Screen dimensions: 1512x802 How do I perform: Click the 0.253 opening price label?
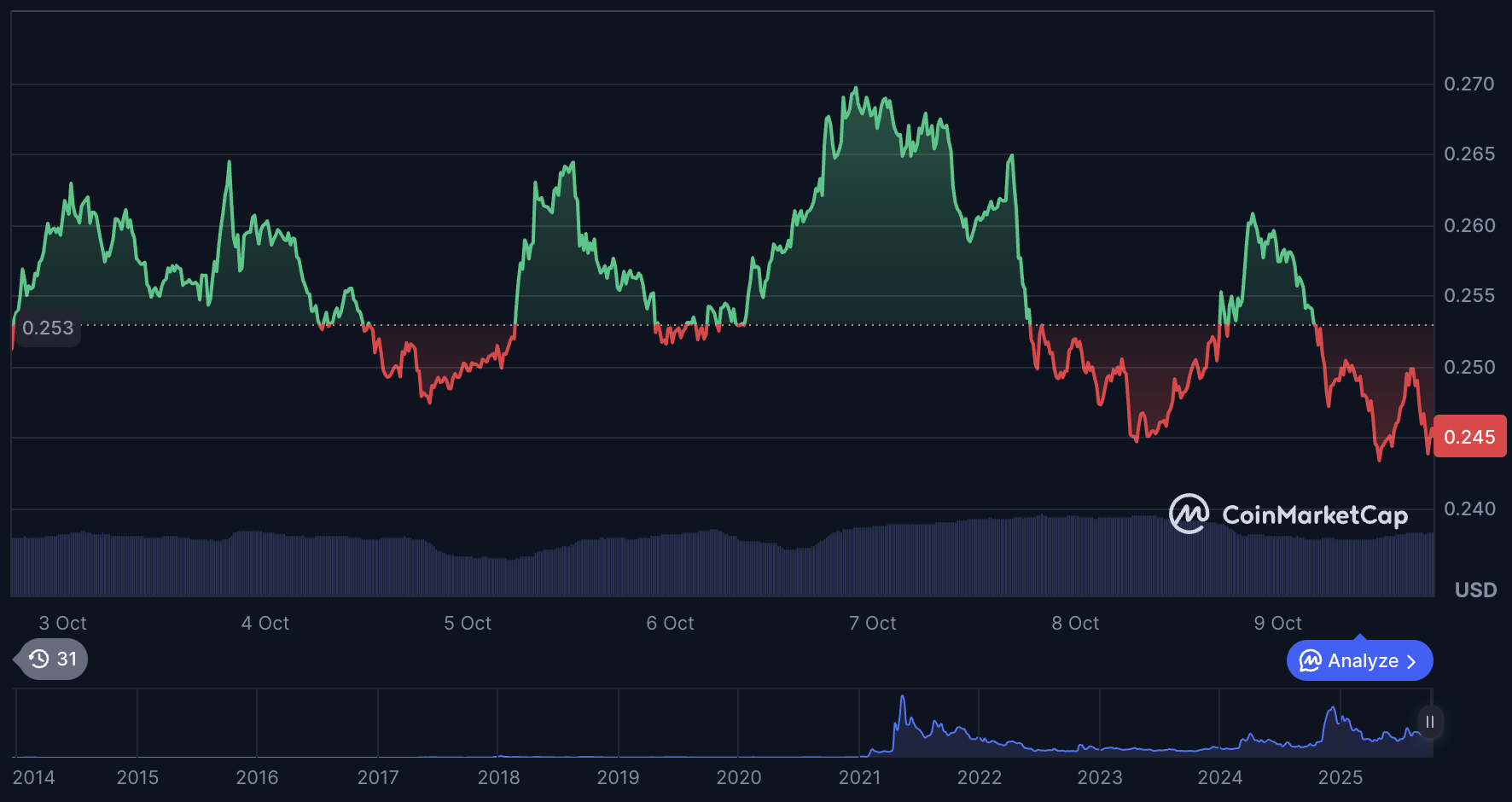coord(48,328)
